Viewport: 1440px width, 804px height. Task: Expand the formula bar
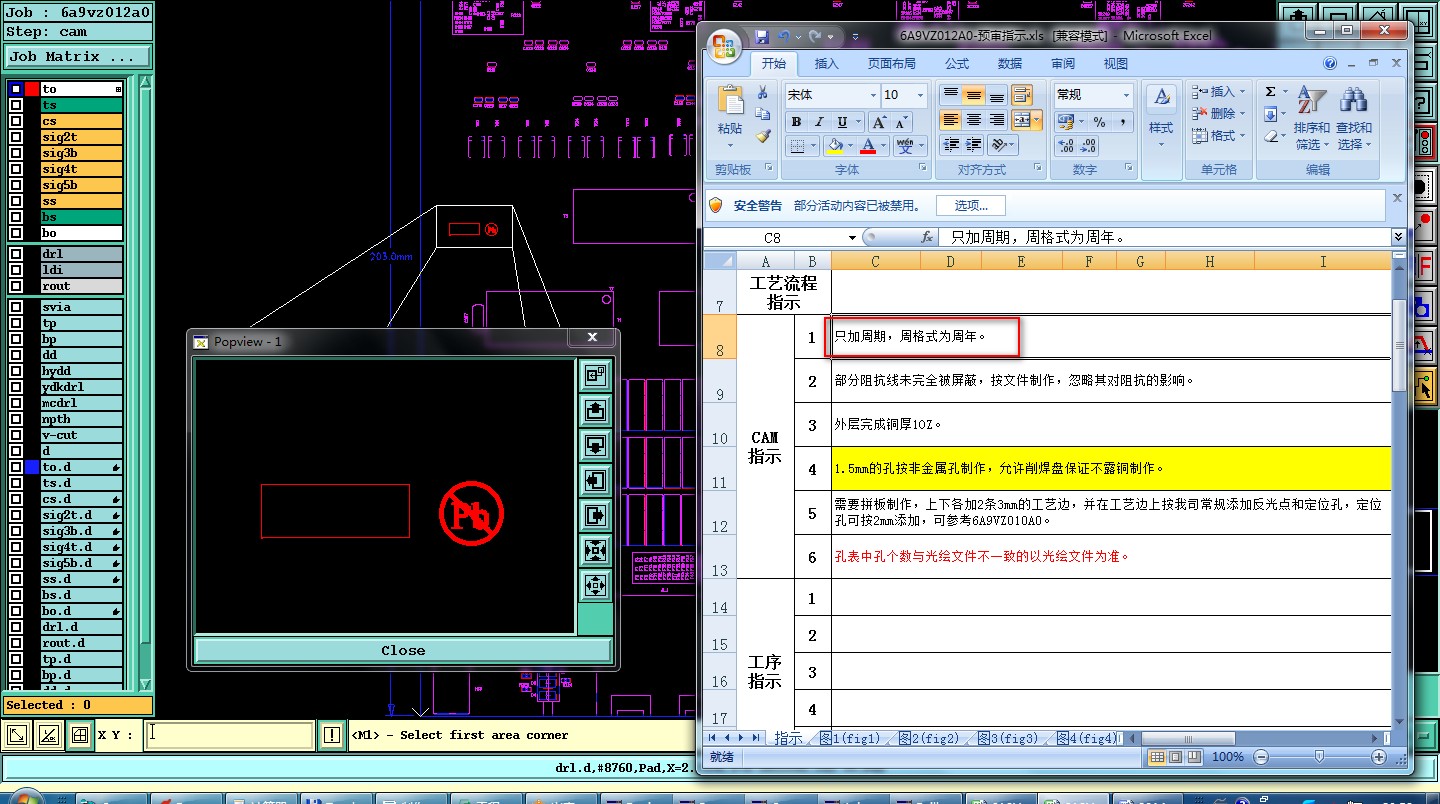[1398, 237]
